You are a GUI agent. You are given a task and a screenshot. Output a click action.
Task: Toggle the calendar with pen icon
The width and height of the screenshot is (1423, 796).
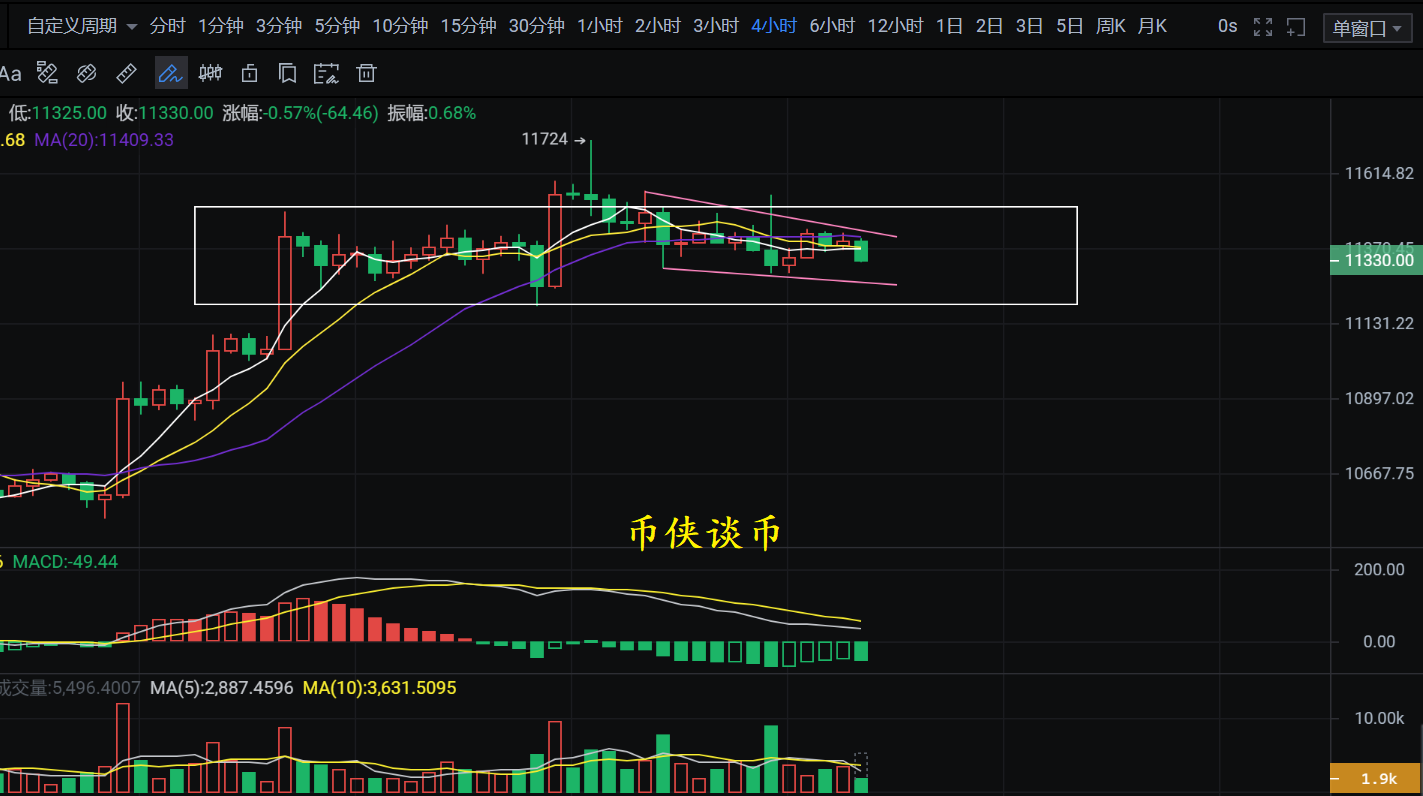(326, 73)
